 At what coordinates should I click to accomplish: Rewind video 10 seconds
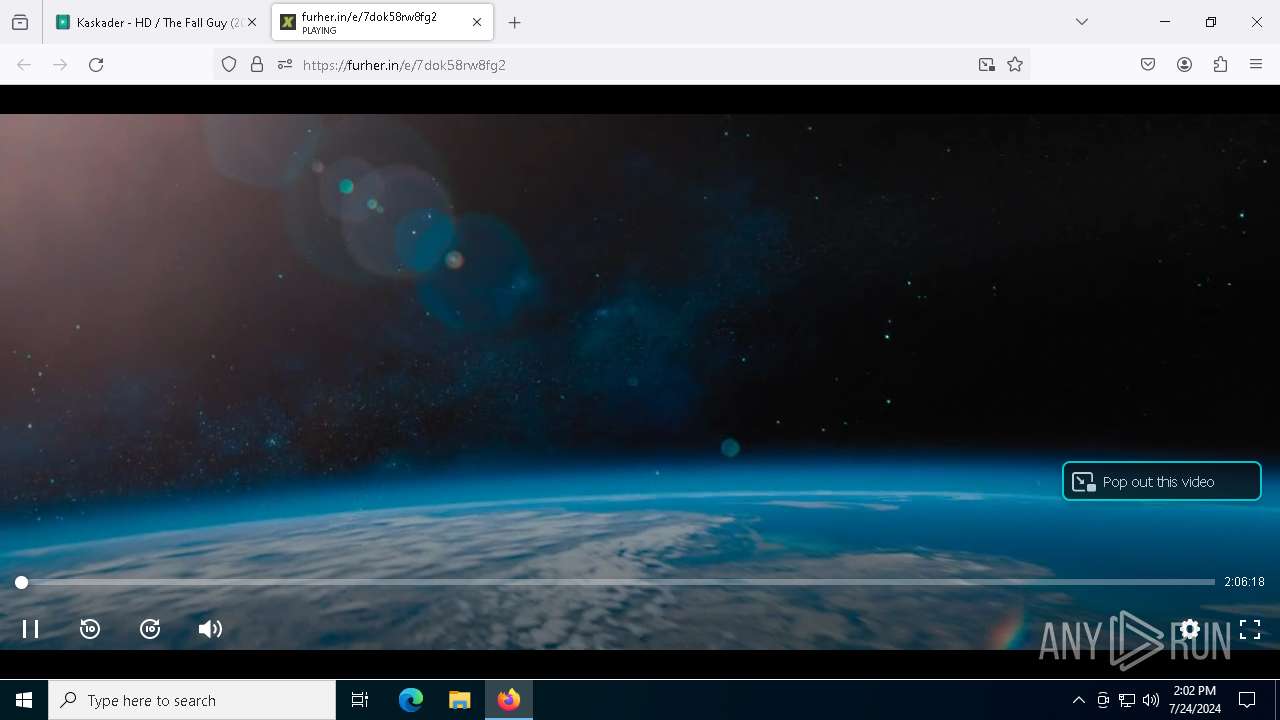tap(90, 629)
